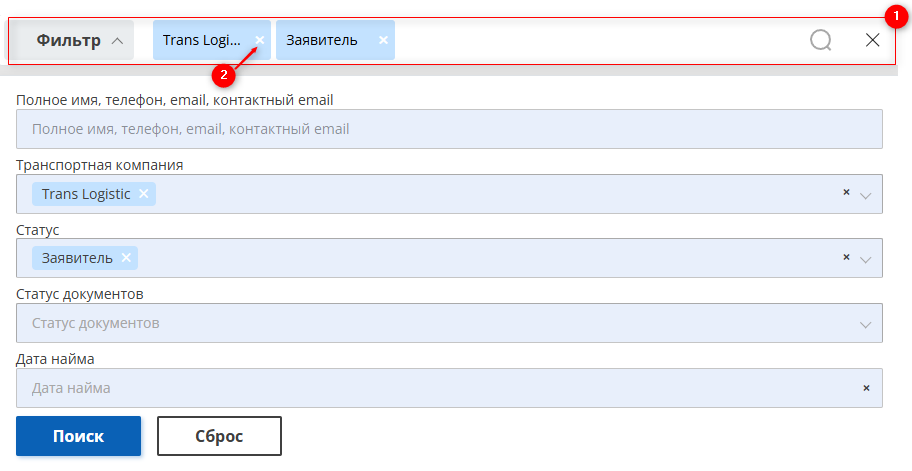This screenshot has width=912, height=471.
Task: Open the Статус документов dropdown
Action: [449, 323]
